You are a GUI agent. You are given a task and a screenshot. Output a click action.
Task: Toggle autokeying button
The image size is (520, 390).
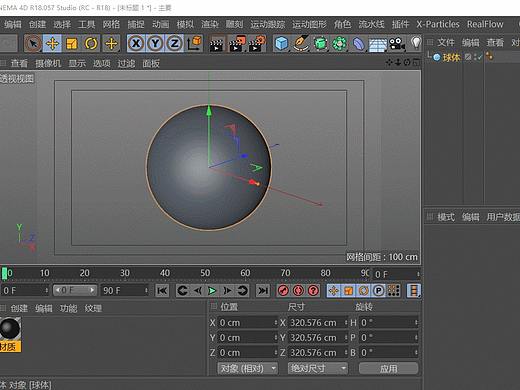[298, 291]
